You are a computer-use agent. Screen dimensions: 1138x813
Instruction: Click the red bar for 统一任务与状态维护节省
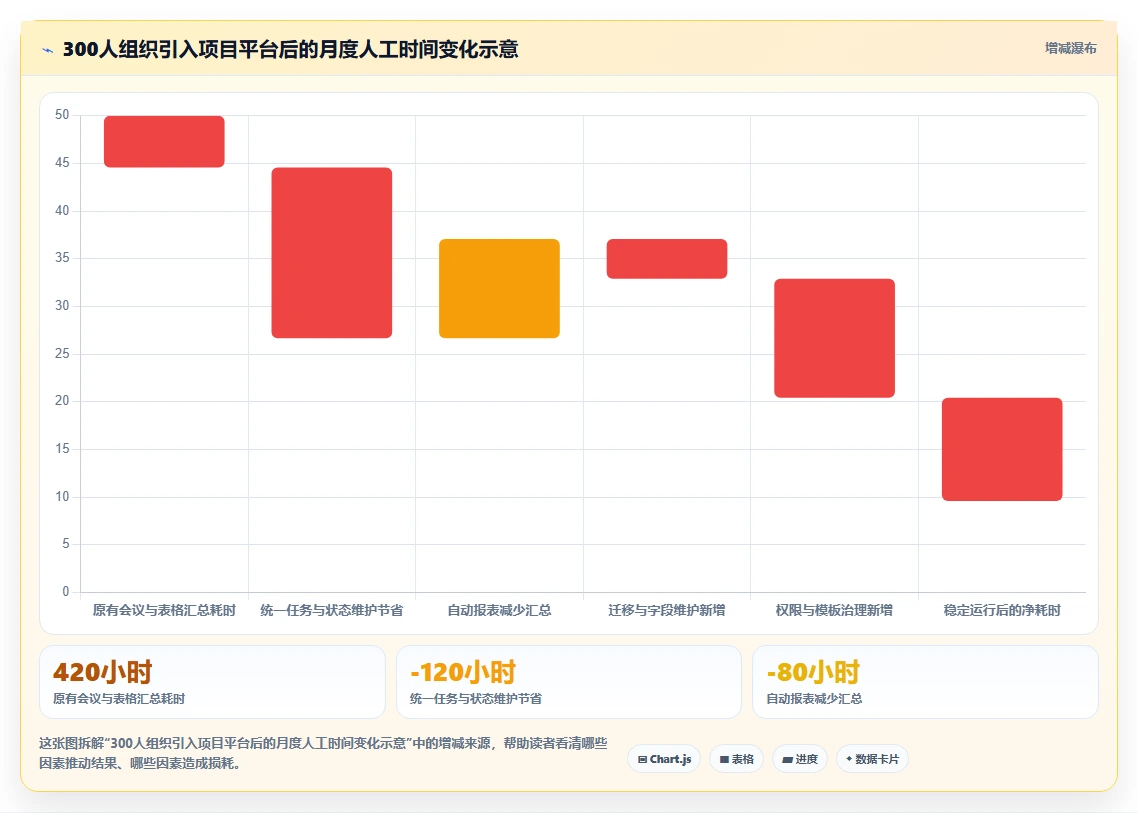(332, 253)
